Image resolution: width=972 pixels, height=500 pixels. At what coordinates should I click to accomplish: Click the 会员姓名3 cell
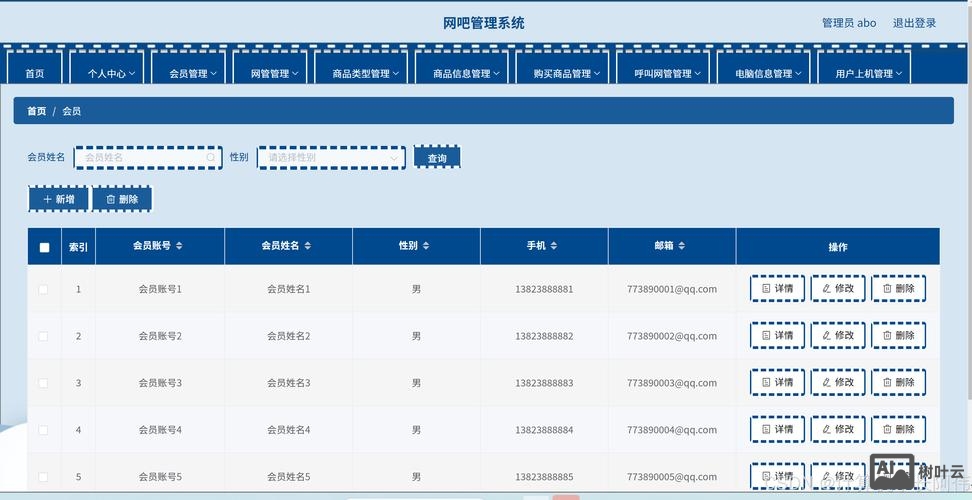coord(289,383)
